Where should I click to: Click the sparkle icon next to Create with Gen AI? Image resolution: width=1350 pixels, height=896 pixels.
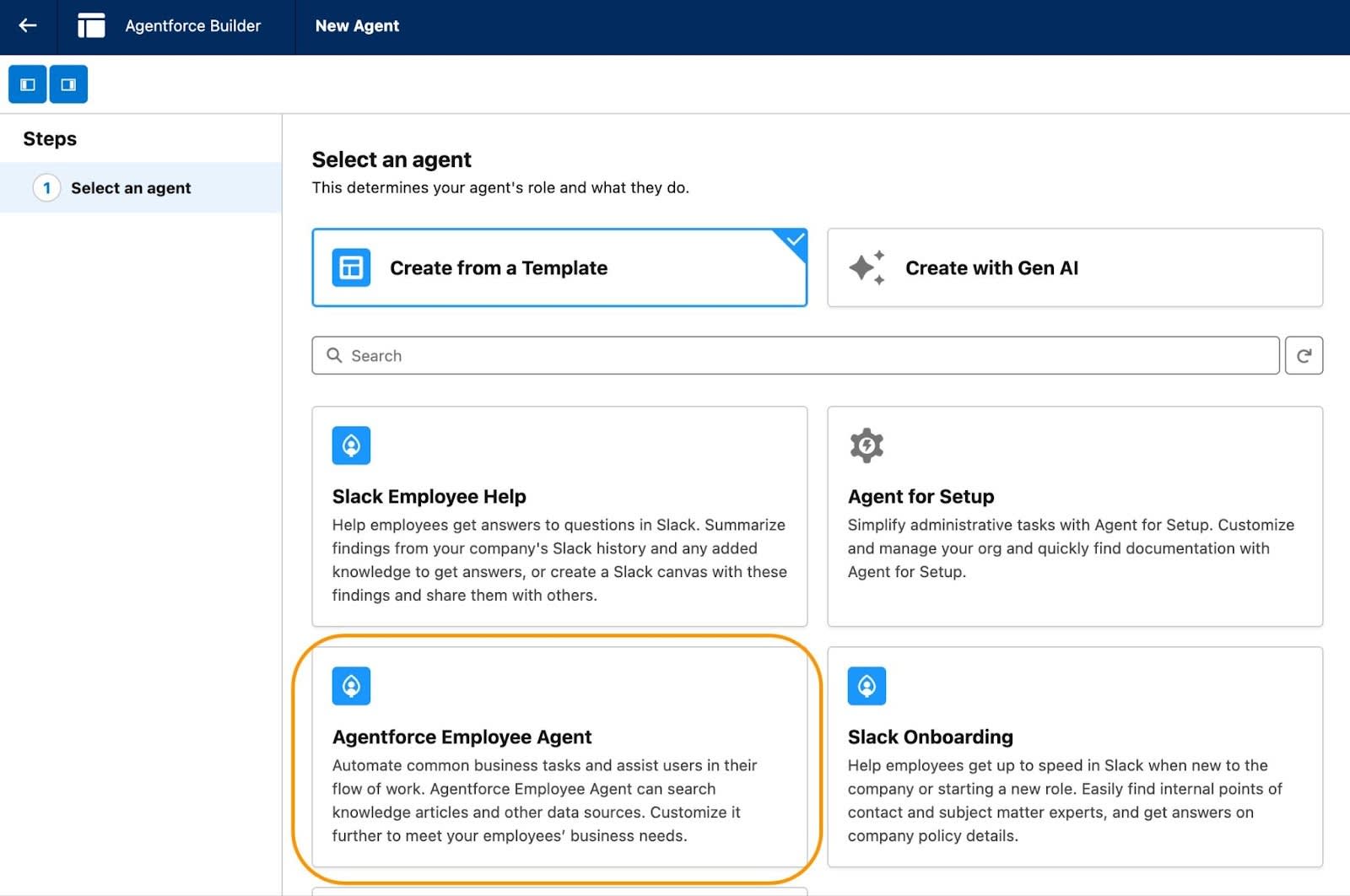coord(867,267)
